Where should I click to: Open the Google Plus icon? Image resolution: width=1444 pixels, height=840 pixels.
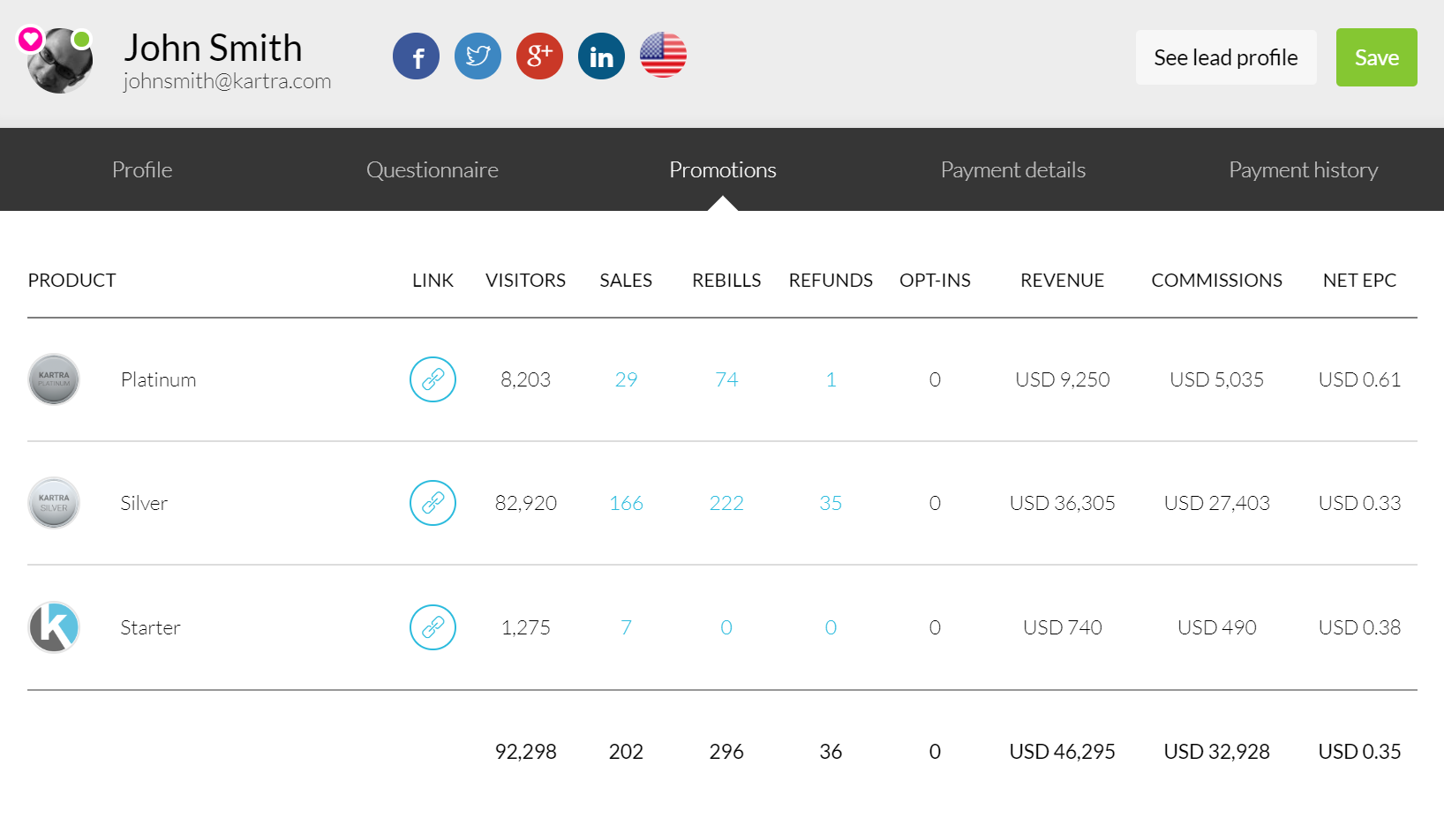coord(539,56)
